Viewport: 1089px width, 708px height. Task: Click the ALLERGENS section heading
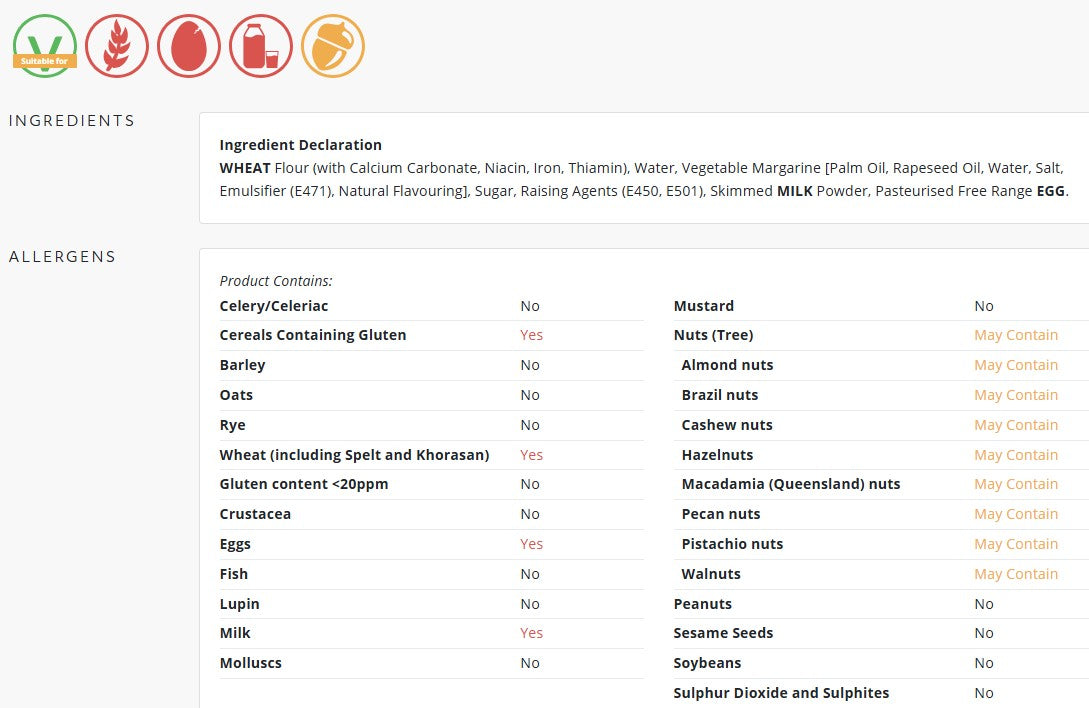(x=63, y=256)
